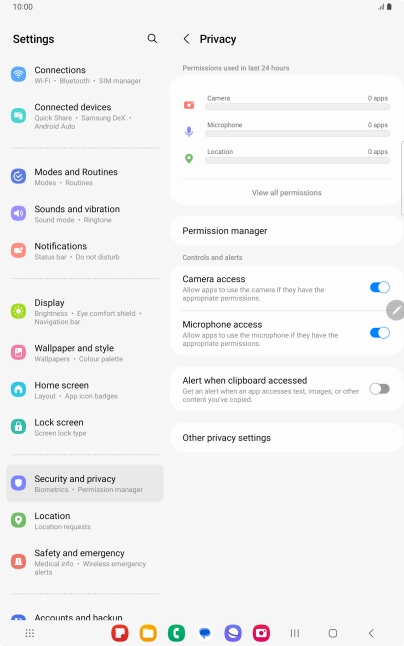Select Connections in the settings list
This screenshot has width=404, height=646.
85,75
